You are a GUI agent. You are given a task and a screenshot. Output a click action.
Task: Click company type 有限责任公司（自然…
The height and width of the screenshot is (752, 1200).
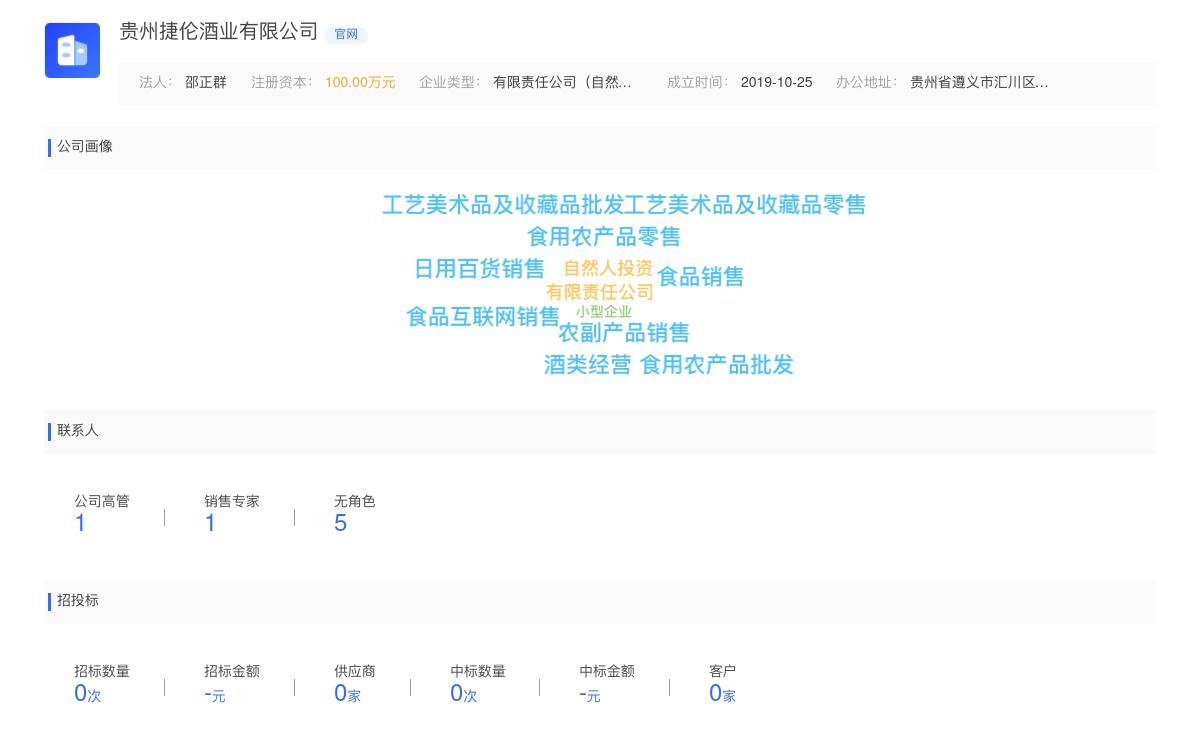pos(562,83)
